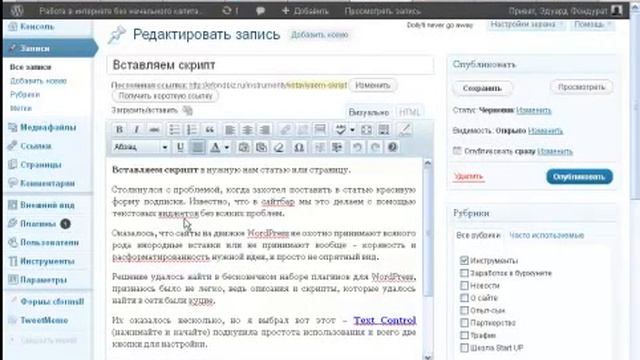This screenshot has width=640, height=360.
Task: Click the upload/insert media icon
Action: 187,110
